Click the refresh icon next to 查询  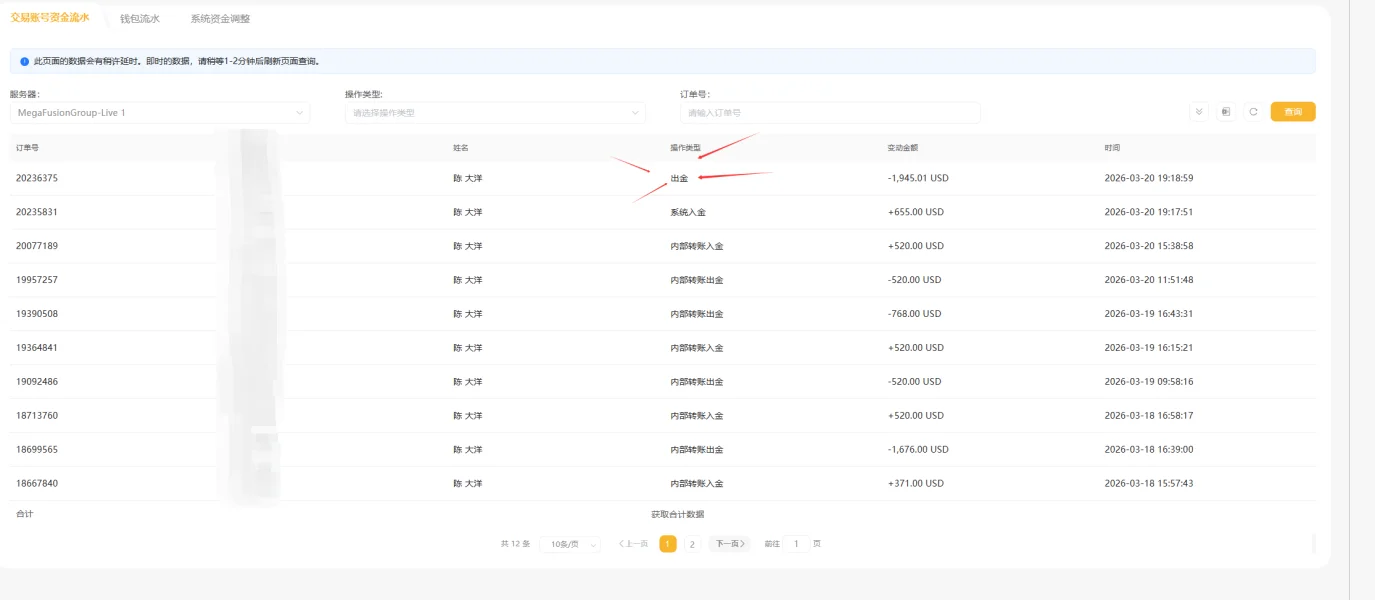tap(1253, 112)
